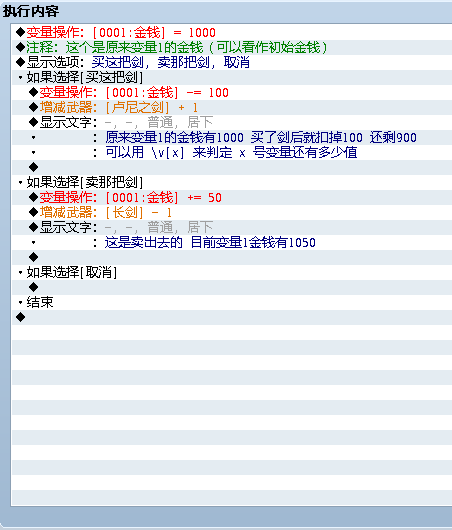This screenshot has width=452, height=530.
Task: Select empty diamond line below 这是卖出去的 text
Action: 232,257
